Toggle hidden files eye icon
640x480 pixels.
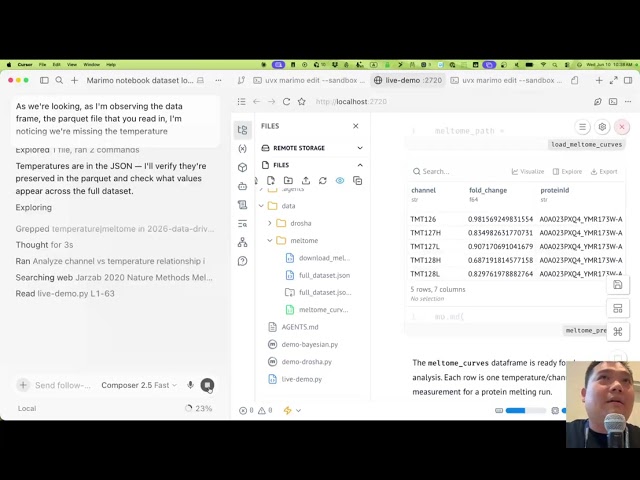click(x=340, y=180)
